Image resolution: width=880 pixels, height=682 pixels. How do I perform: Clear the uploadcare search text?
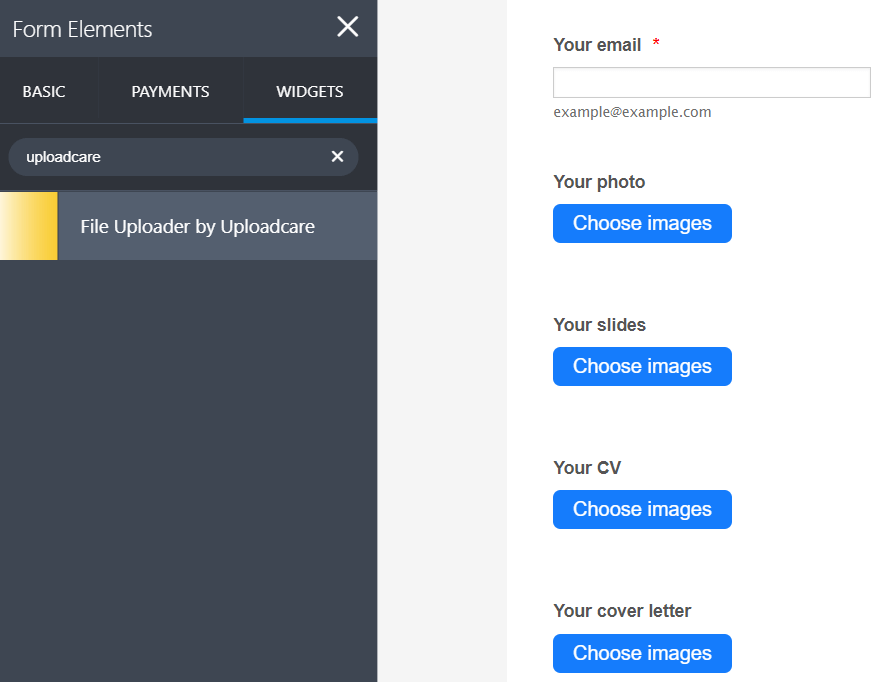pos(337,156)
